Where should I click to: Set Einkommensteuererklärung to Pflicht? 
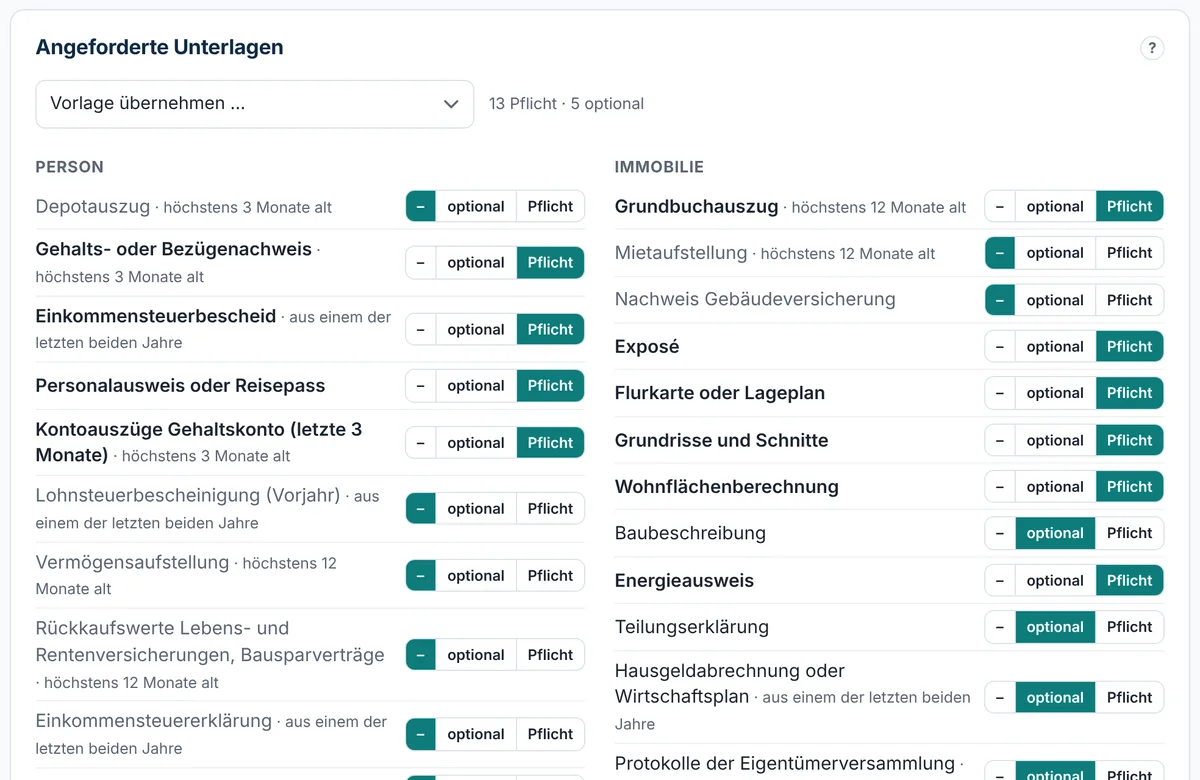(x=550, y=734)
